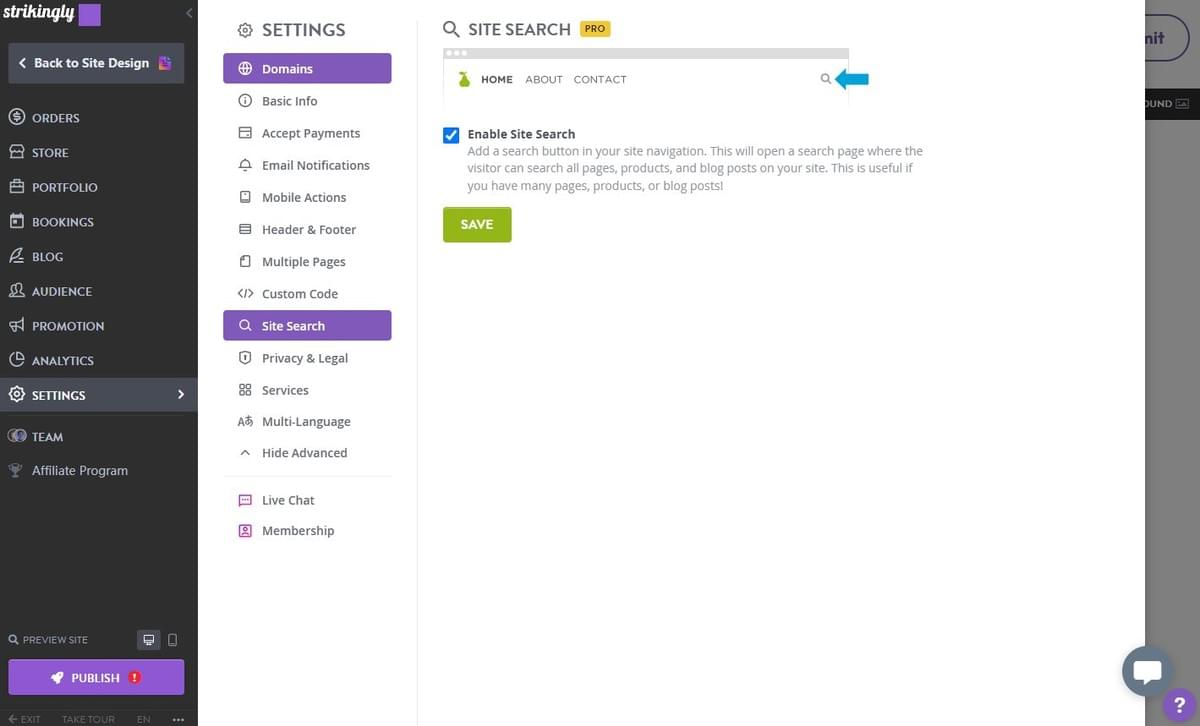
Task: Open the Affiliate Program link
Action: tap(80, 470)
